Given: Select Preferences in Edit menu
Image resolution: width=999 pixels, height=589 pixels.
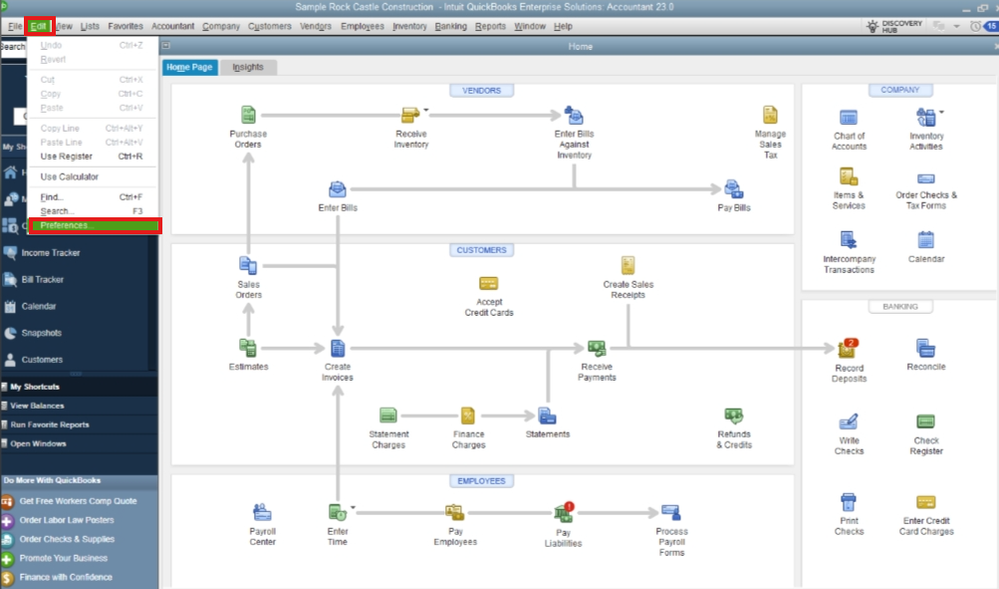Looking at the screenshot, I should click(95, 225).
